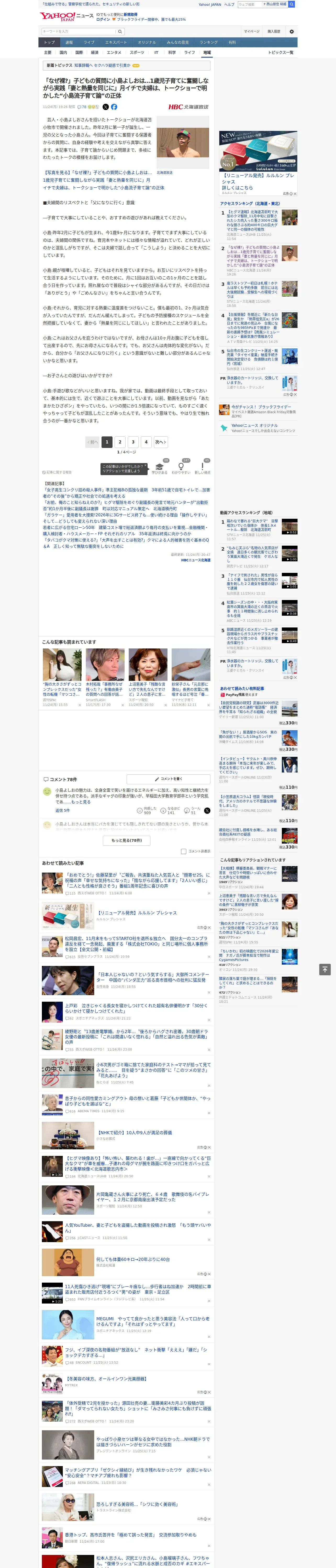Open the 国内 category
Screen dimensions: 336x1568
[x=63, y=52]
